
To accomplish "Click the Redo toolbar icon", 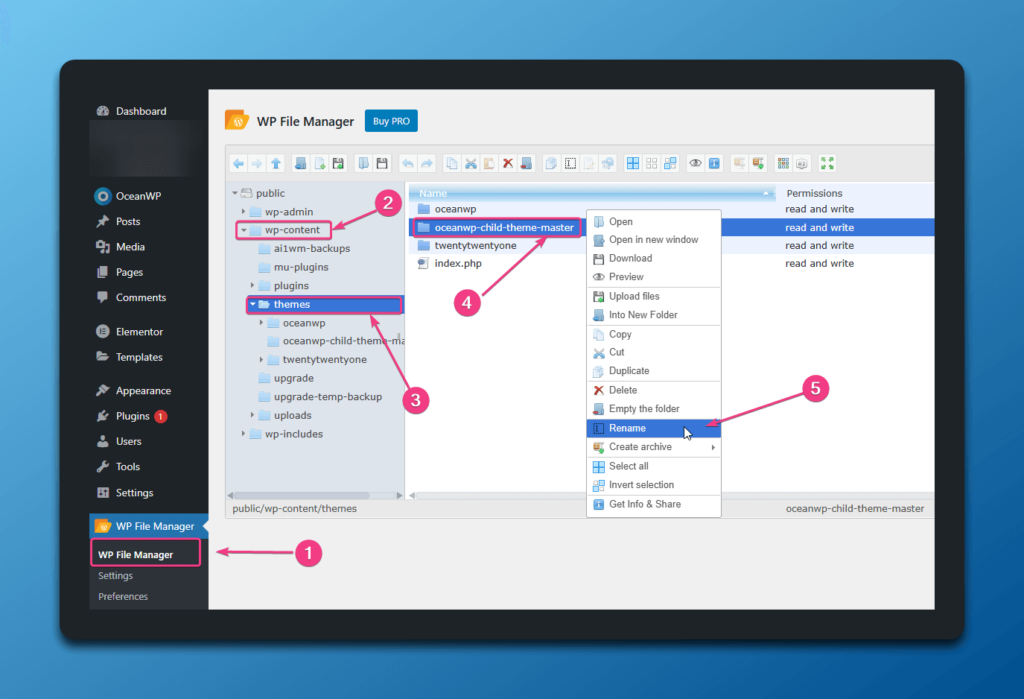I will click(x=427, y=163).
